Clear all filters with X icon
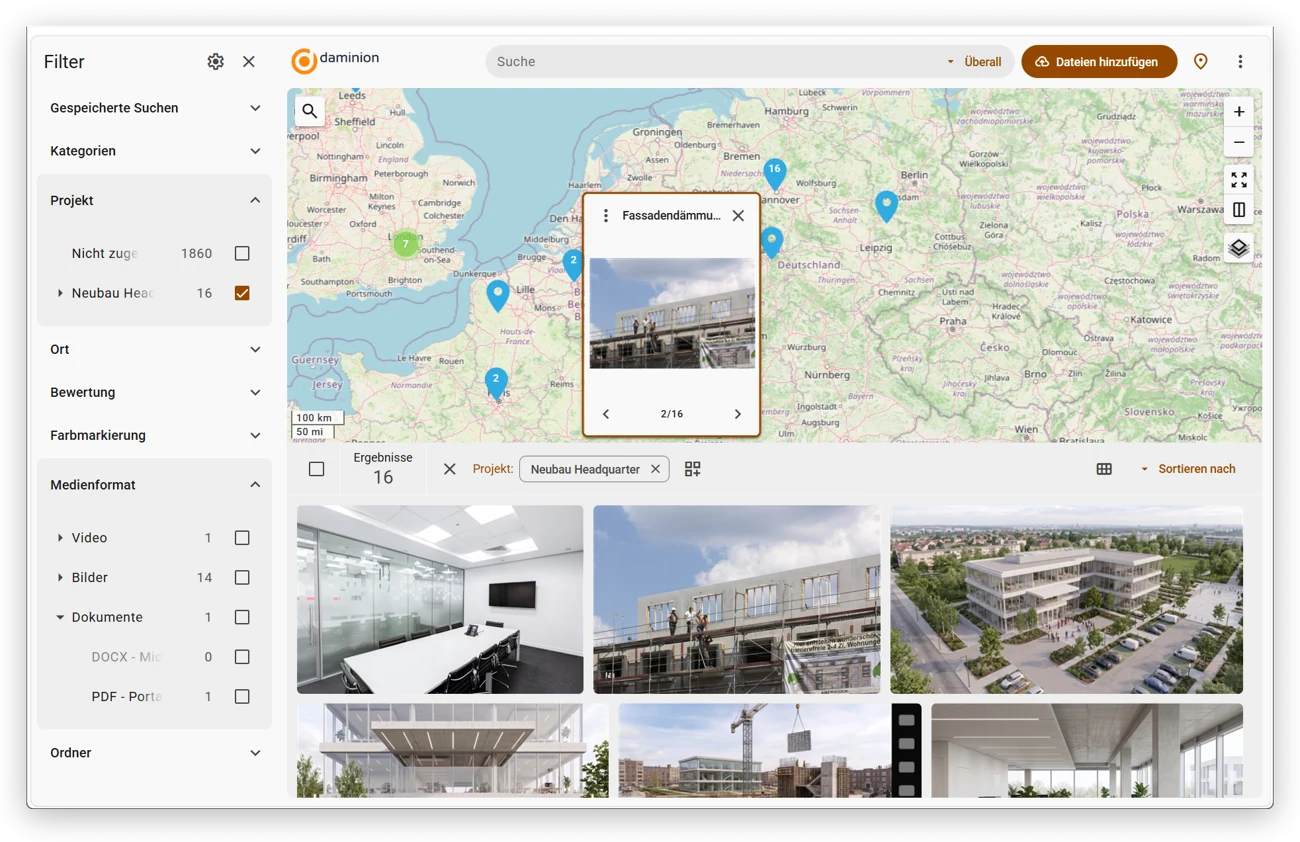The width and height of the screenshot is (1300, 842). (x=450, y=469)
